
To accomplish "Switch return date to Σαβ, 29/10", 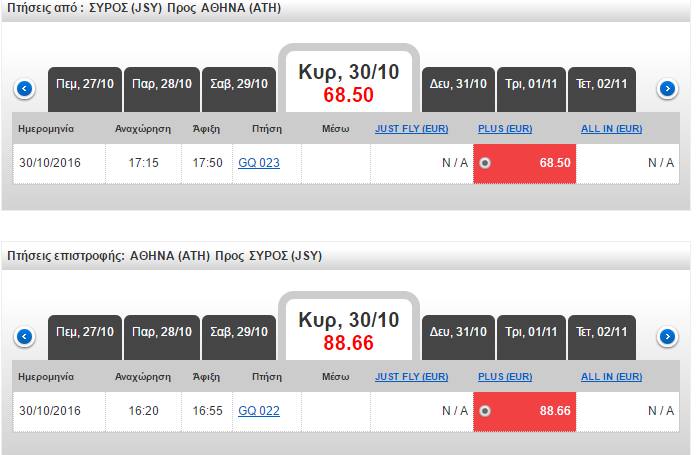I will pos(238,331).
